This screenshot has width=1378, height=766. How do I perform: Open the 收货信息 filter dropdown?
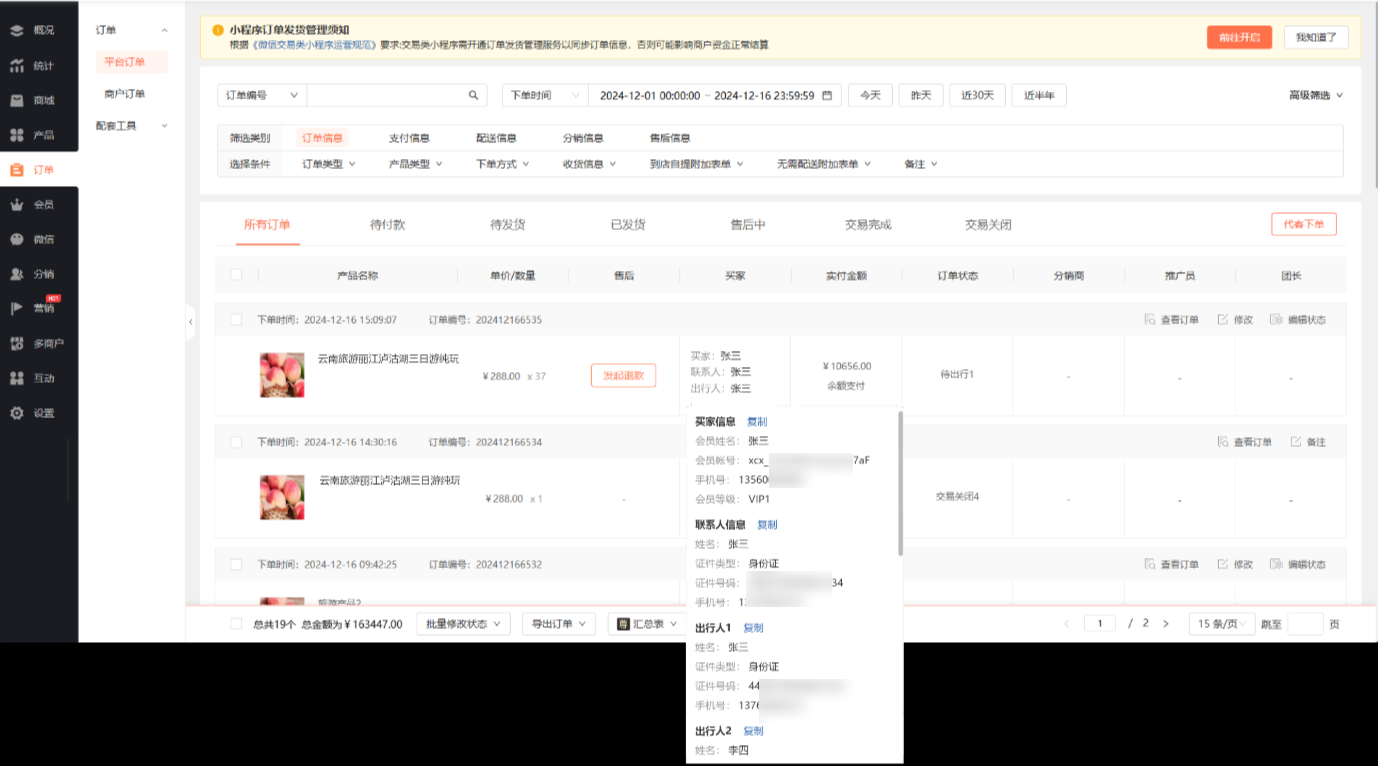589,164
